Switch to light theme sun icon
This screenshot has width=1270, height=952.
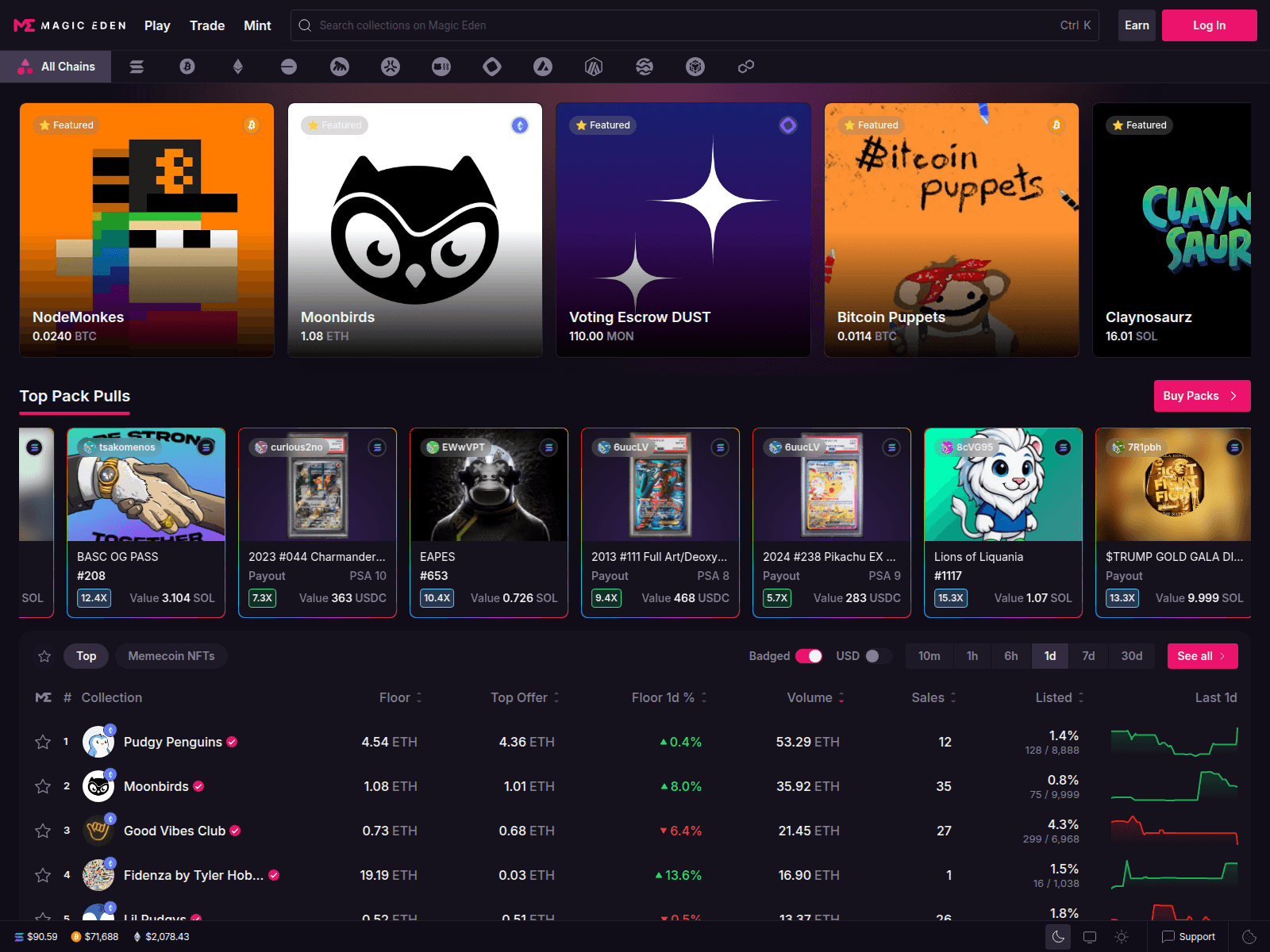click(x=1122, y=937)
